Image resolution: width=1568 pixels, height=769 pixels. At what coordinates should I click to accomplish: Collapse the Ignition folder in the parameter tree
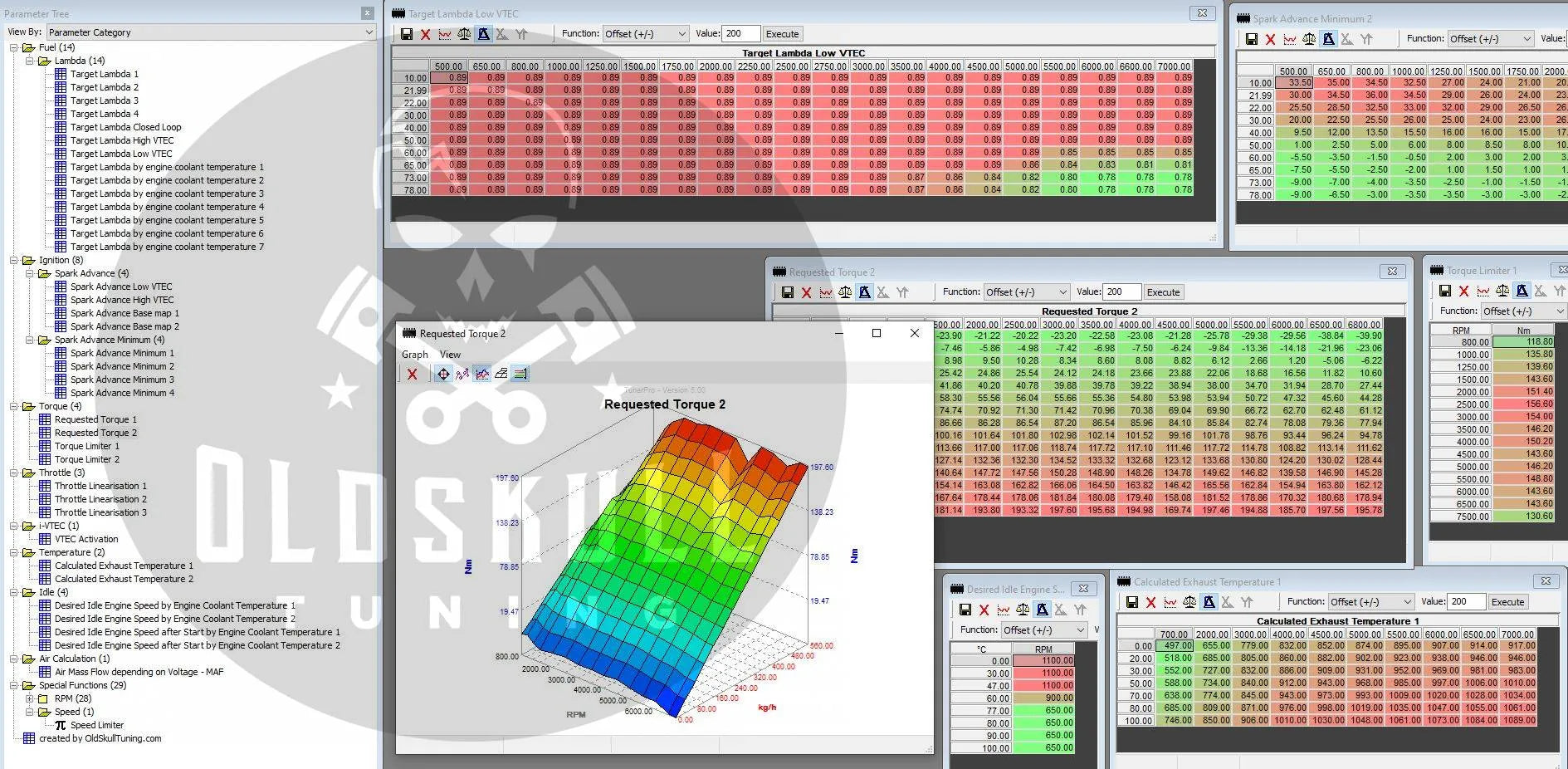pyautogui.click(x=14, y=260)
